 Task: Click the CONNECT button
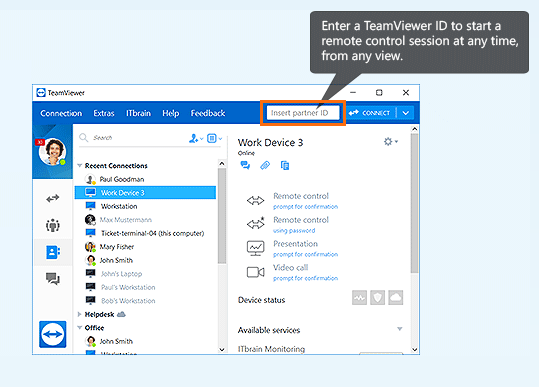(x=369, y=113)
